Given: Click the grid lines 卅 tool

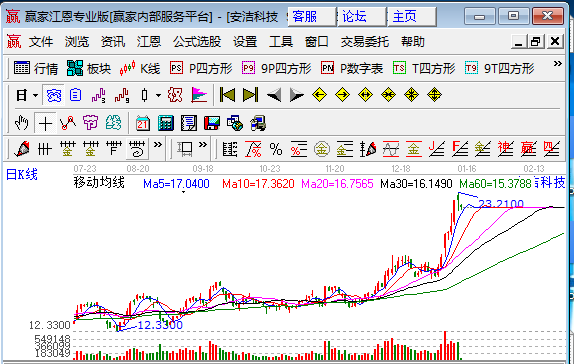Looking at the screenshot, I should [45, 149].
